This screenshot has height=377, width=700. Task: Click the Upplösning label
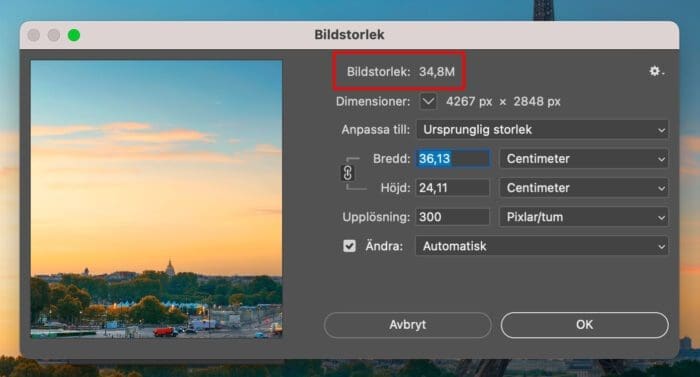pos(376,217)
